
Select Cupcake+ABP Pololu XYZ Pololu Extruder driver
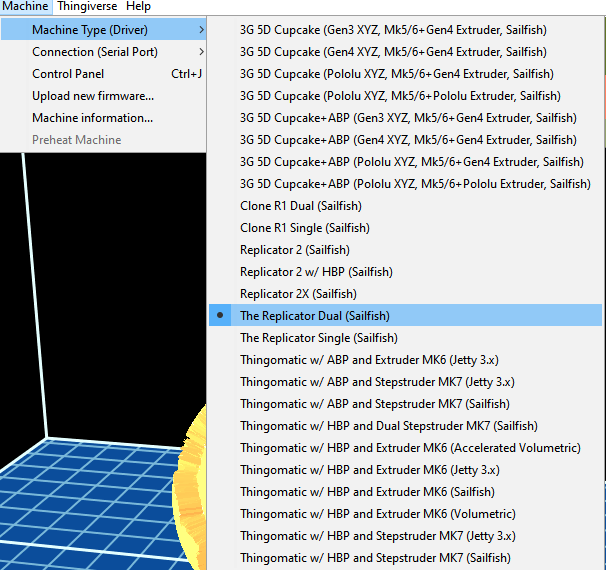point(405,184)
